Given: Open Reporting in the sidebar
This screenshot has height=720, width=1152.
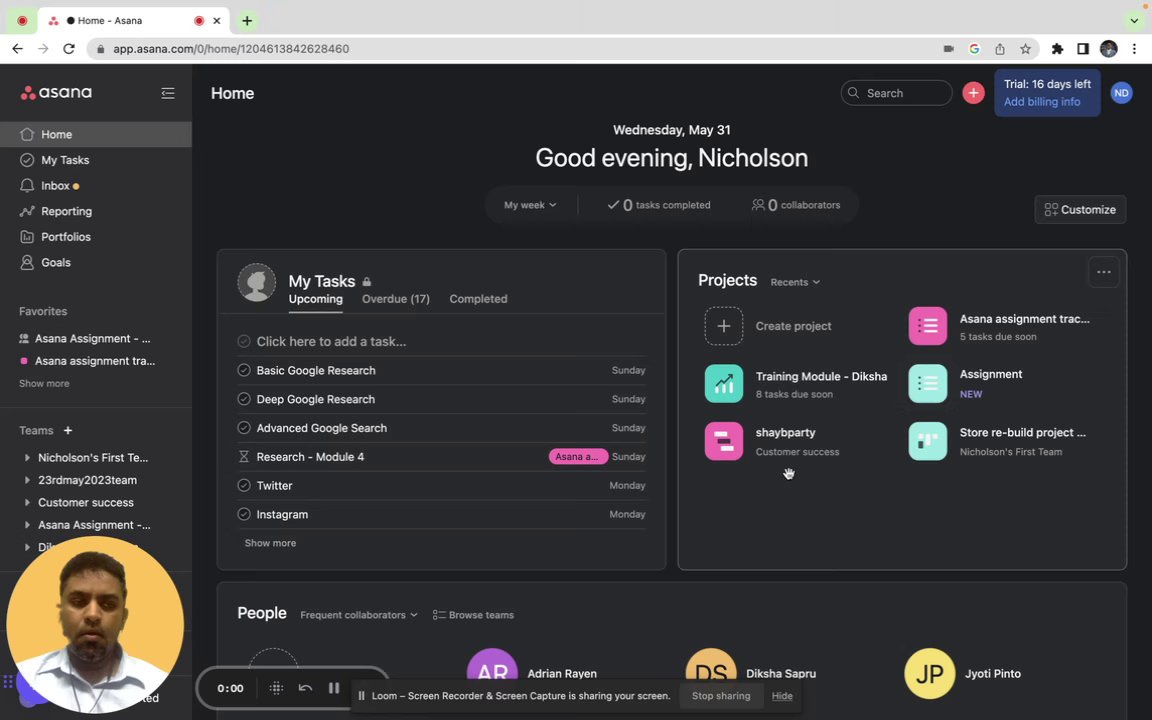Looking at the screenshot, I should (96, 212).
